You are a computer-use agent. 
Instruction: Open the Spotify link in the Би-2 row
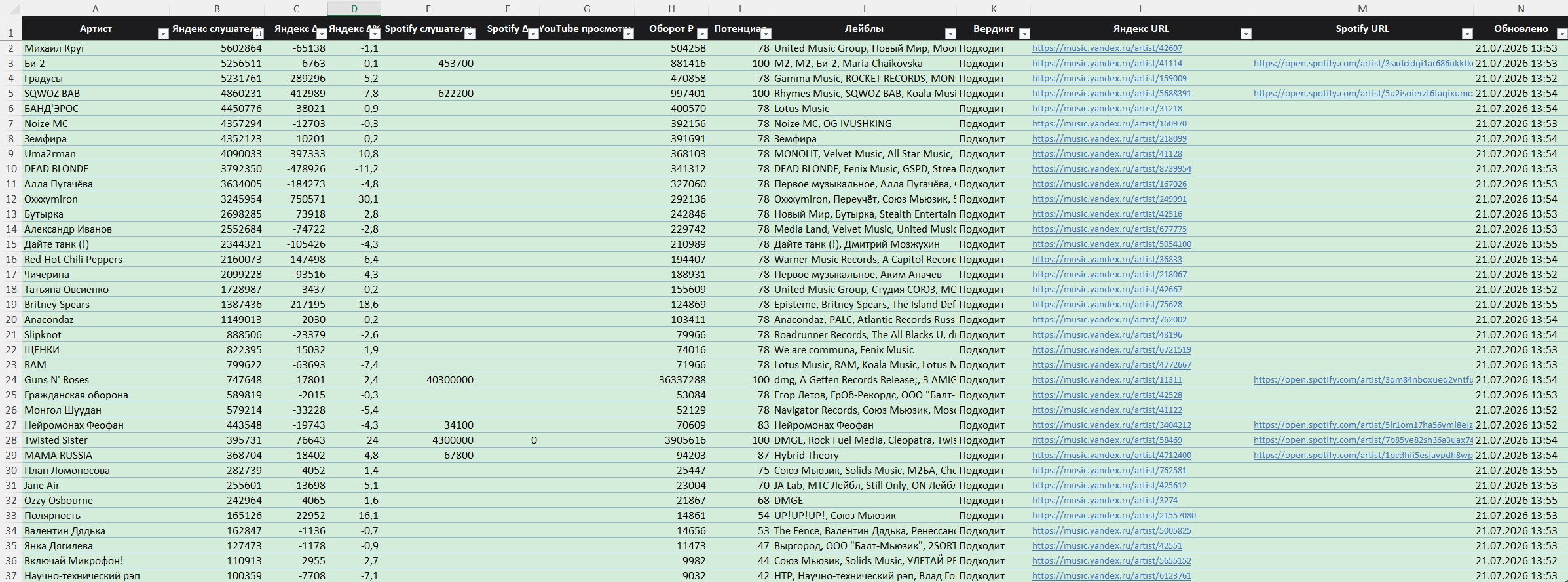point(1363,63)
